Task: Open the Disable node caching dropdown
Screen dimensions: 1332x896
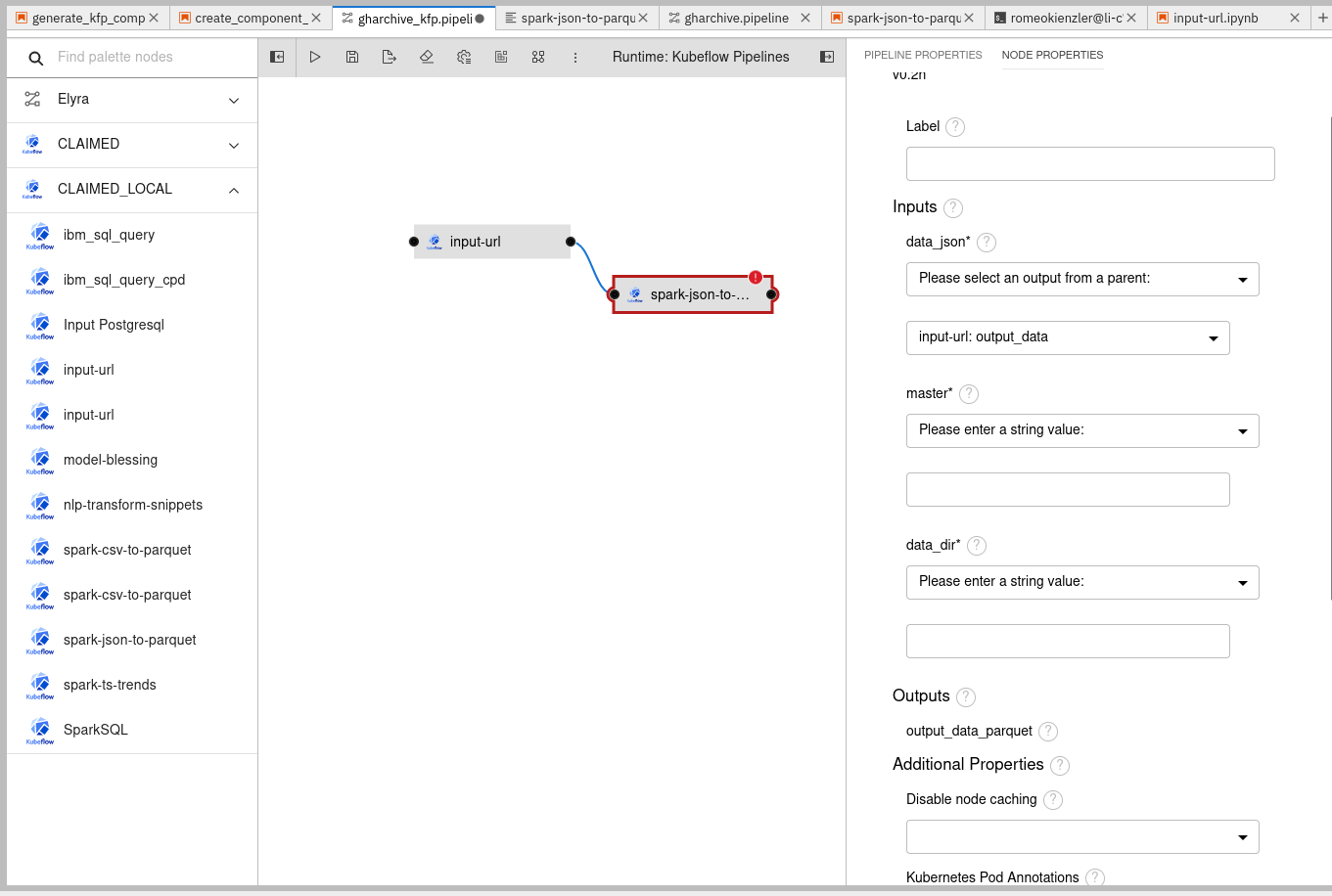Action: click(1082, 836)
